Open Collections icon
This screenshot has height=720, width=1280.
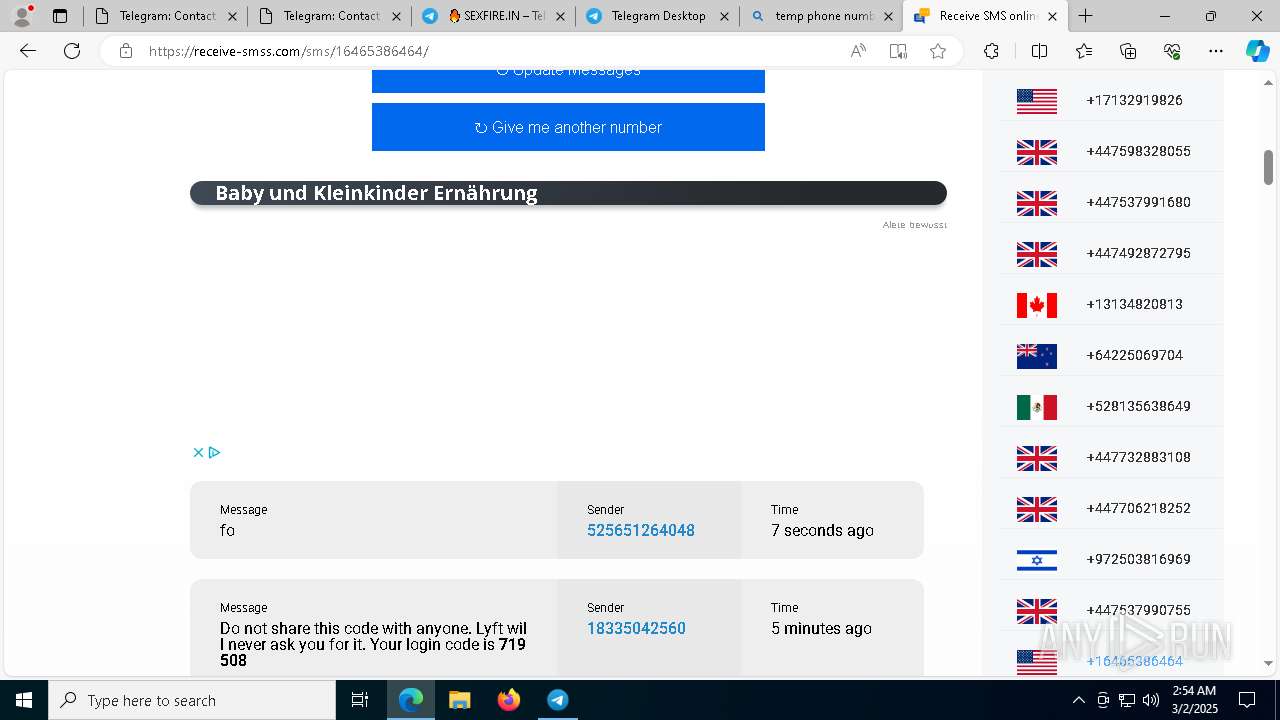tap(1128, 51)
